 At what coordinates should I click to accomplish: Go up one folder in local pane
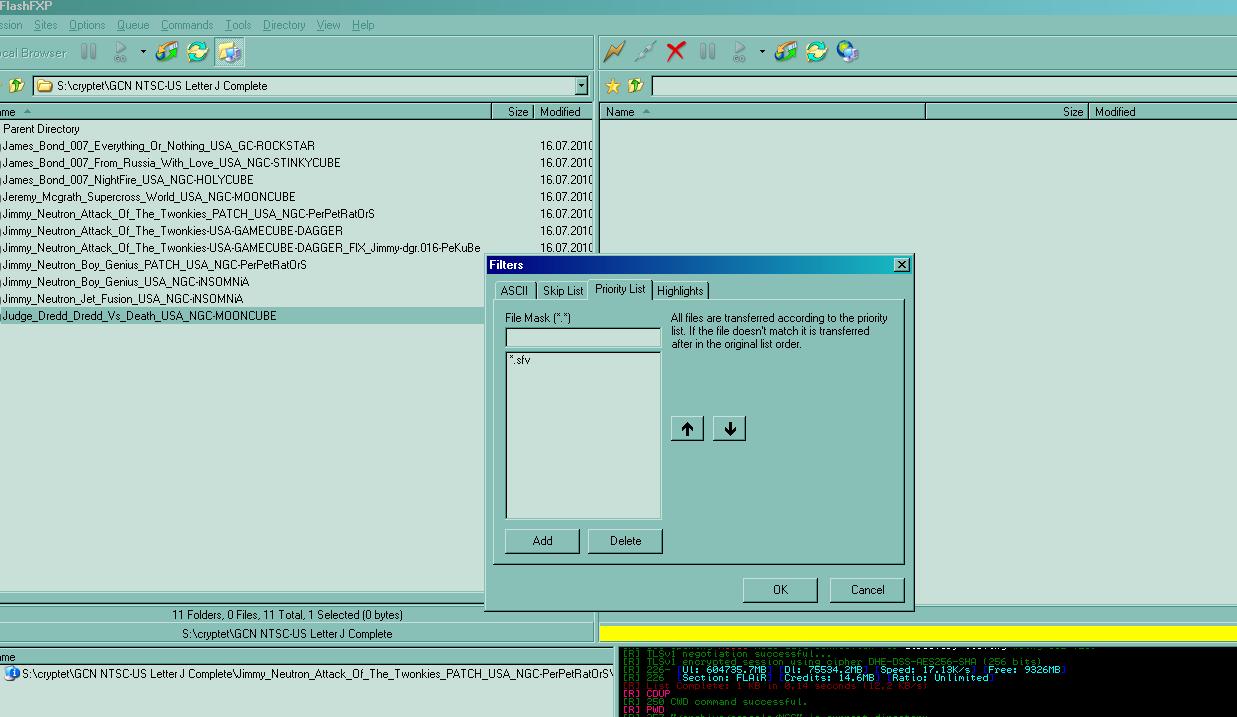pos(16,86)
